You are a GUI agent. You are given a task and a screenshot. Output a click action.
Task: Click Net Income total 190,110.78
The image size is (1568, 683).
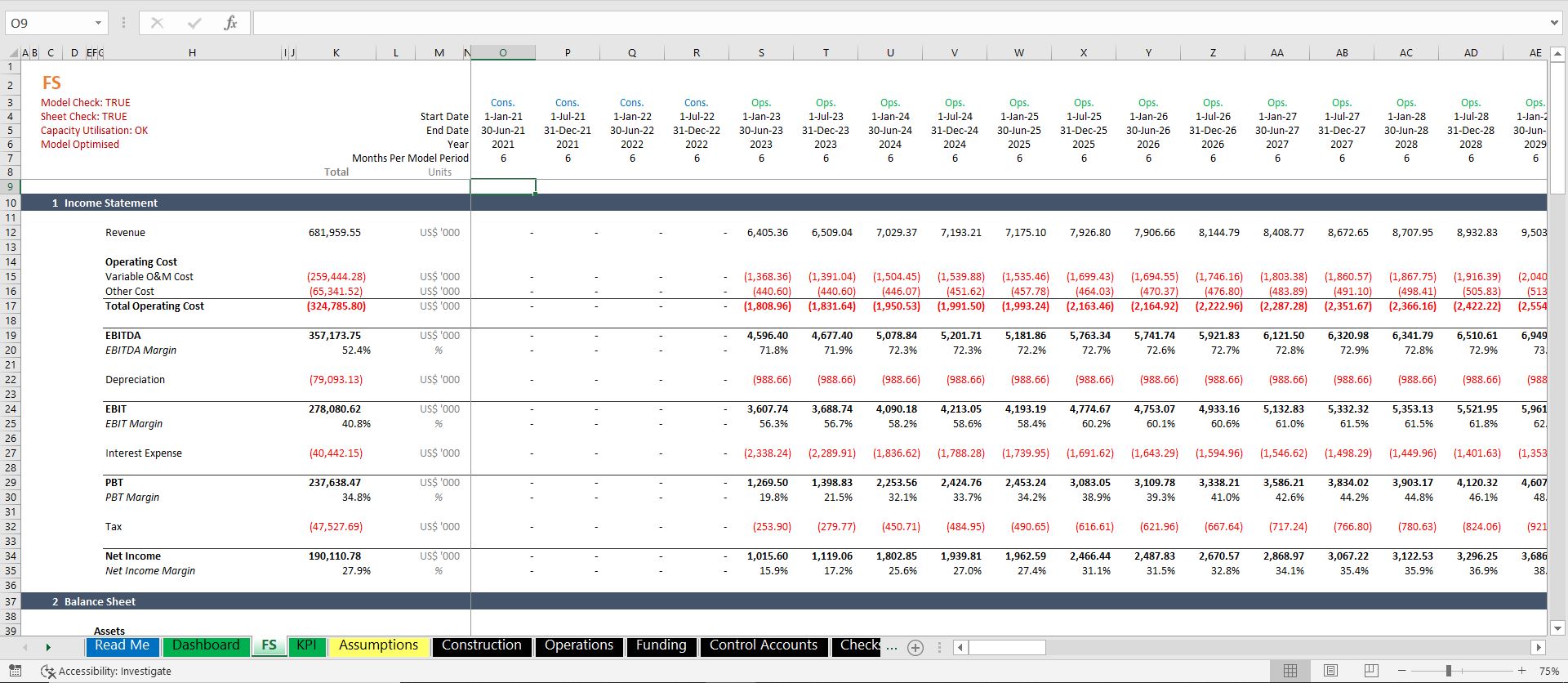pyautogui.click(x=335, y=556)
